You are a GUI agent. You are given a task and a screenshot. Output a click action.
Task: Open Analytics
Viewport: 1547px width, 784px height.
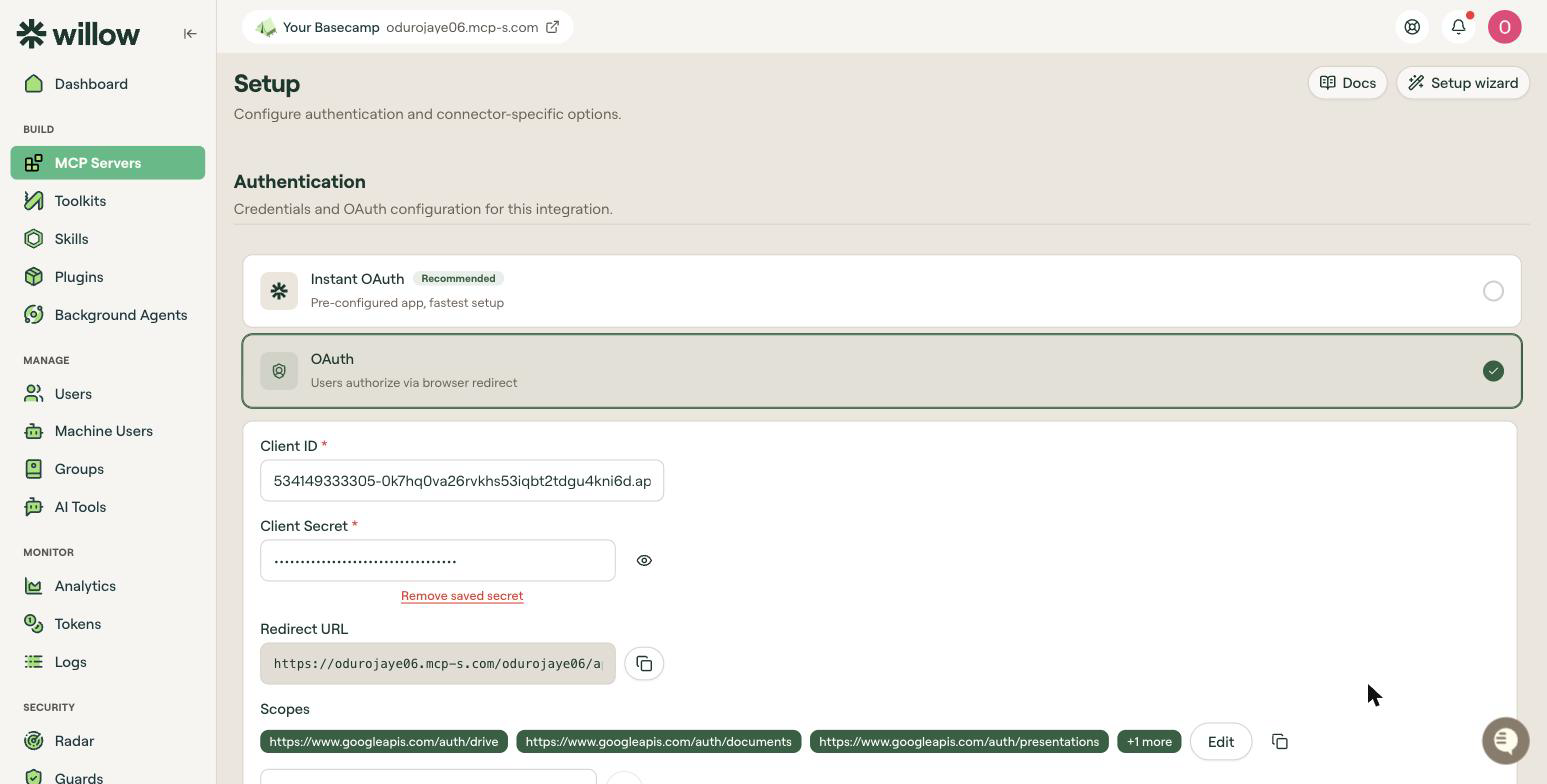click(x=108, y=586)
